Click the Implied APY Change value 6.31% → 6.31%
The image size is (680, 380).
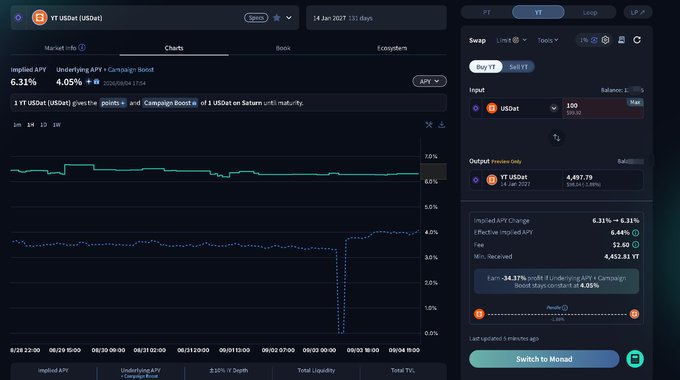pyautogui.click(x=615, y=220)
